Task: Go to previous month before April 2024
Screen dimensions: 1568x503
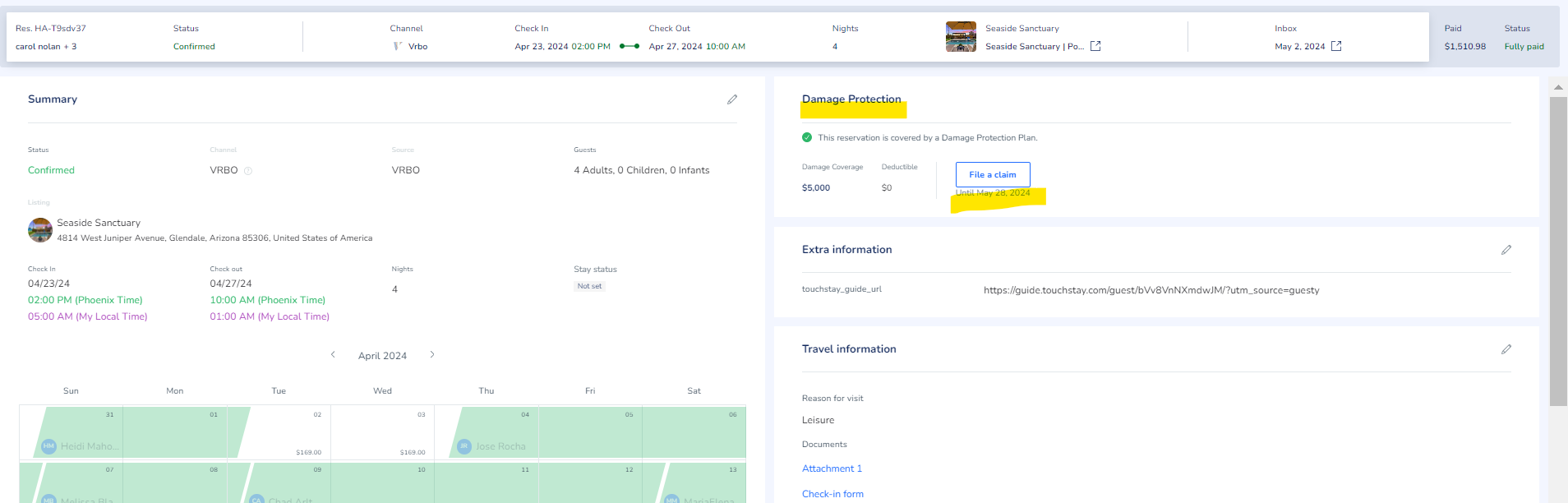Action: 333,355
